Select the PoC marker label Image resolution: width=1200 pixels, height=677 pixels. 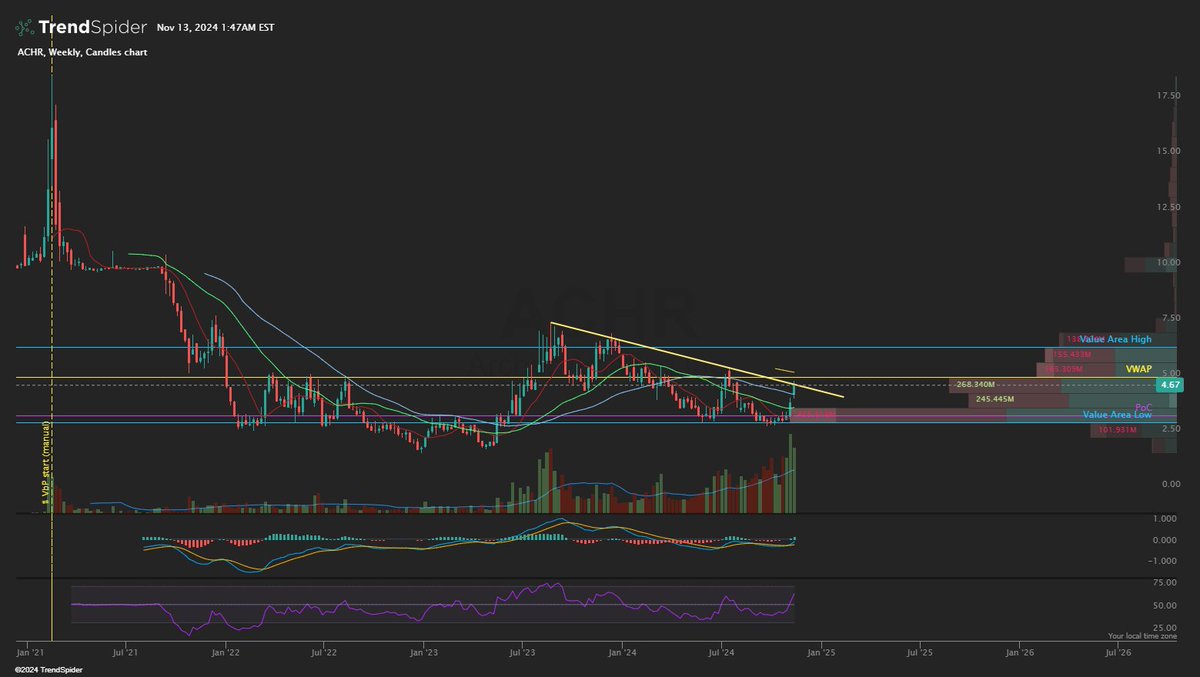click(x=1143, y=406)
